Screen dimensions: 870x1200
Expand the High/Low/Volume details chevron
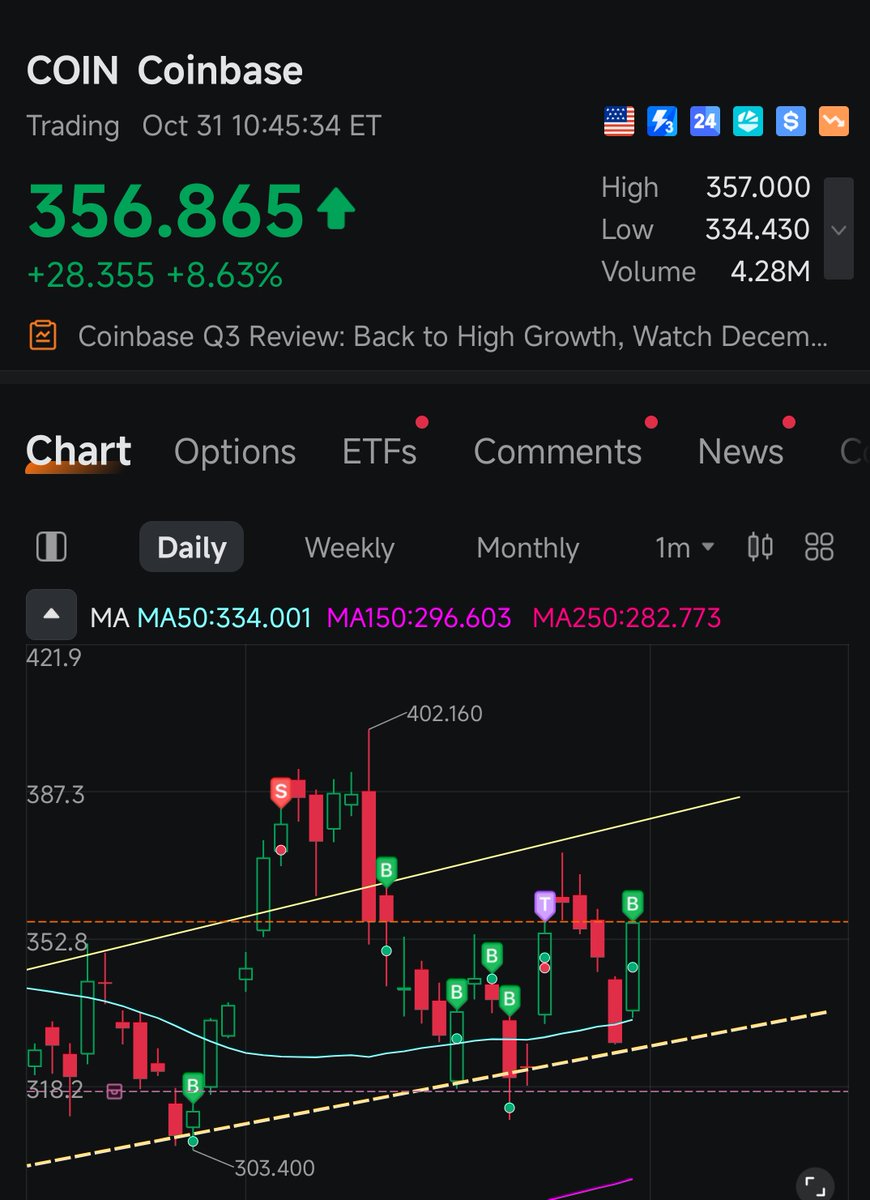tap(838, 229)
